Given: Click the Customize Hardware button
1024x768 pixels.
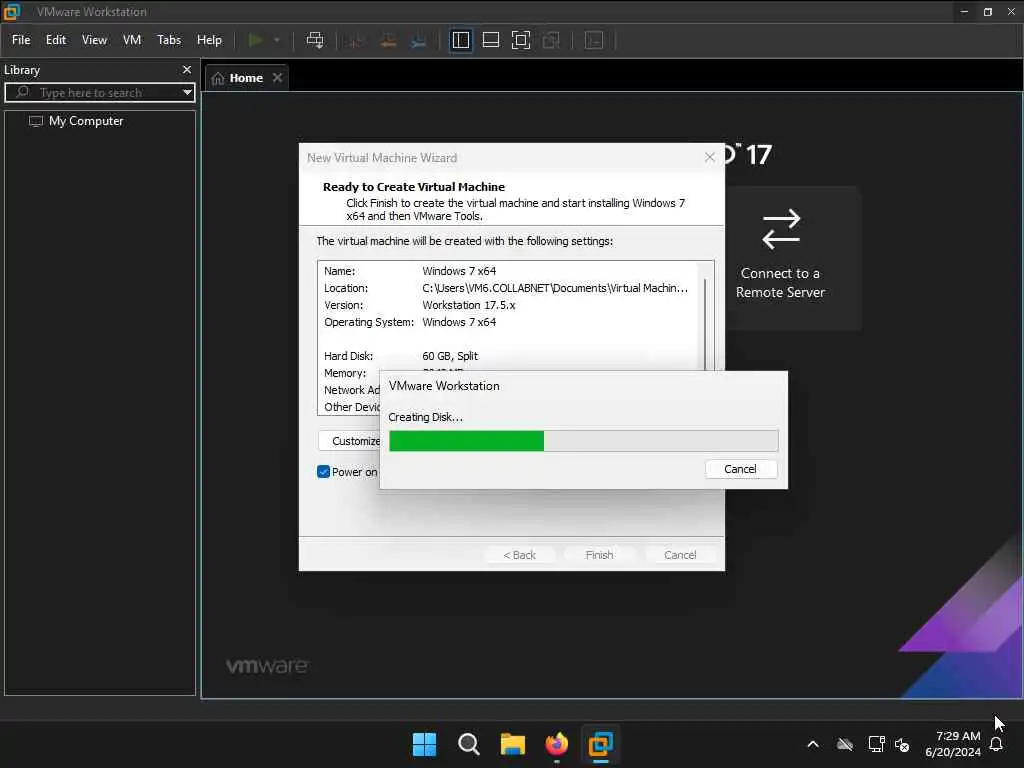Looking at the screenshot, I should point(350,441).
